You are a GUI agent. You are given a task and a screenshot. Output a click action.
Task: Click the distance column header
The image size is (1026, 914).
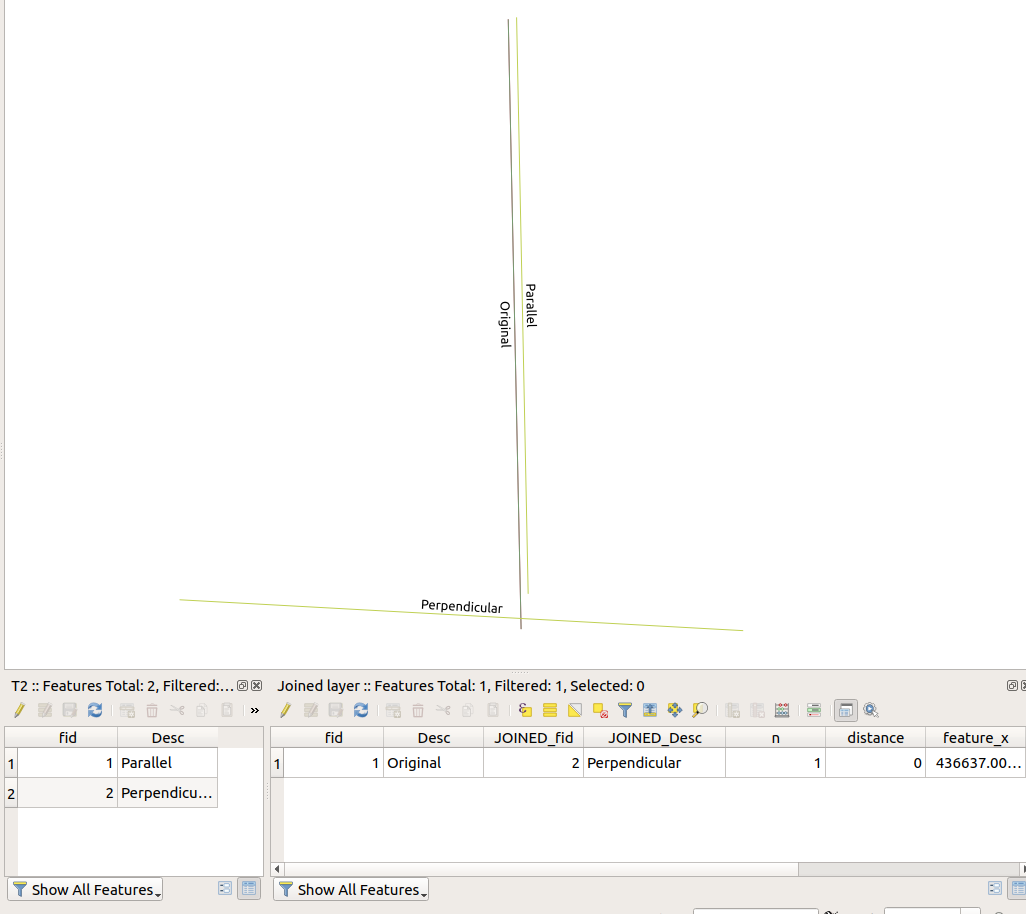876,737
